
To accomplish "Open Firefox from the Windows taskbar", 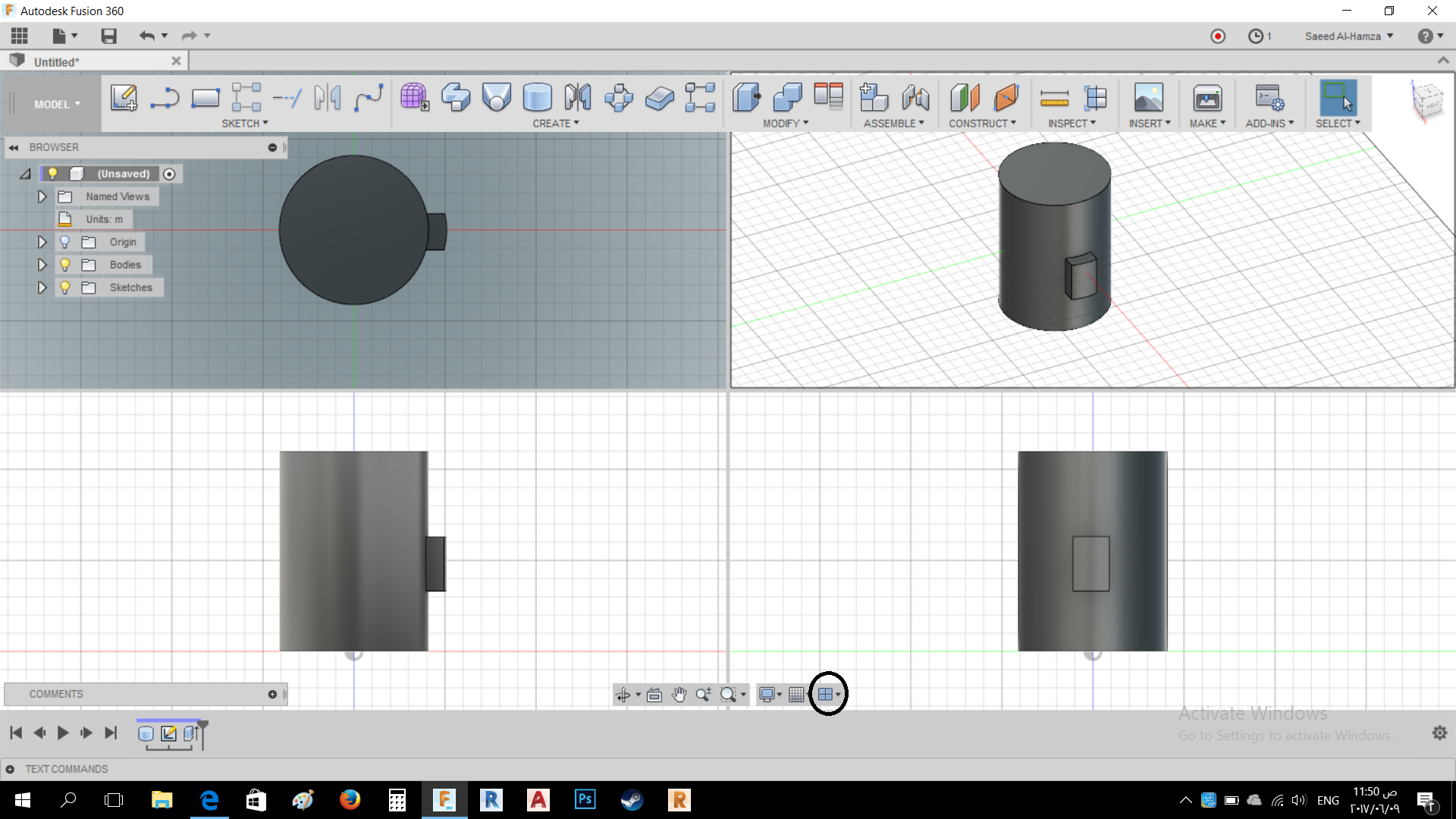I will coord(350,800).
